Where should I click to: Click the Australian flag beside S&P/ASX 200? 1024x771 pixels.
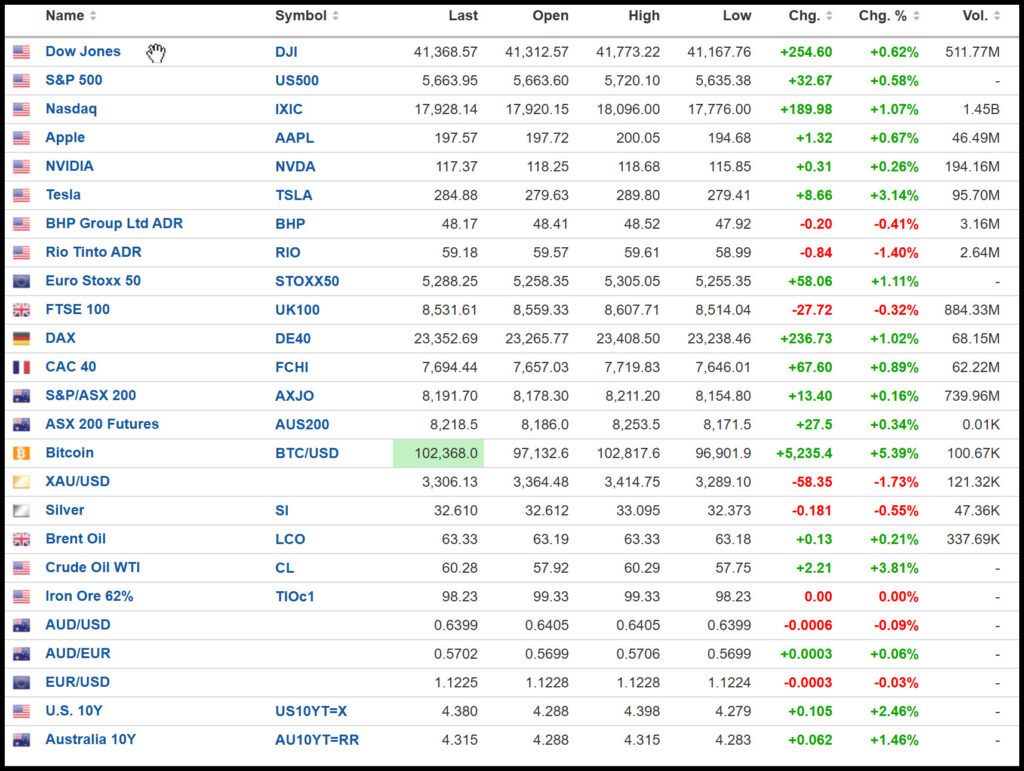click(22, 396)
